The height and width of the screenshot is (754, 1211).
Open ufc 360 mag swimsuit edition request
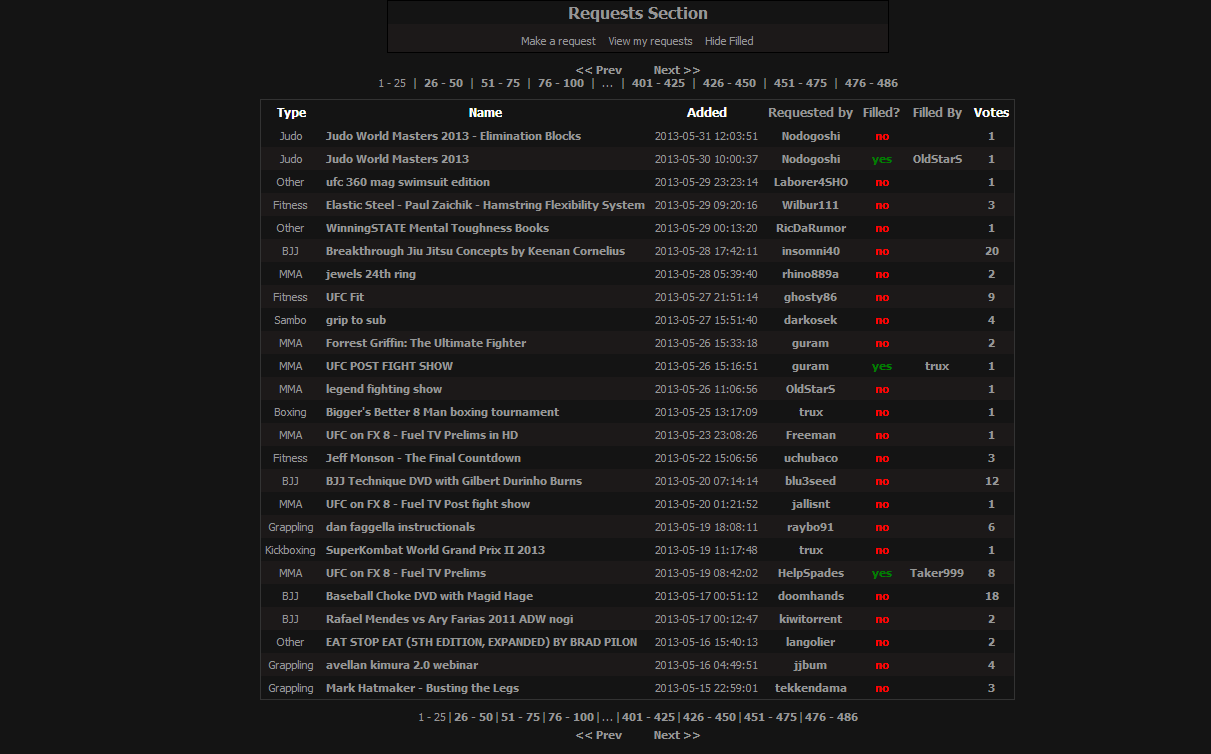pyautogui.click(x=408, y=182)
